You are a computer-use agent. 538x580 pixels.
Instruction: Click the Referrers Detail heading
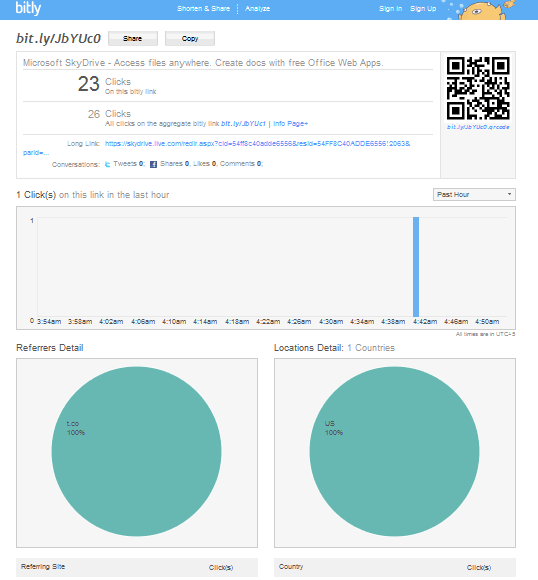tap(50, 348)
